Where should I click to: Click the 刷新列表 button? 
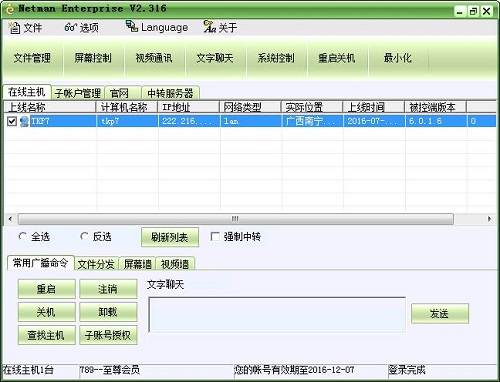click(170, 237)
